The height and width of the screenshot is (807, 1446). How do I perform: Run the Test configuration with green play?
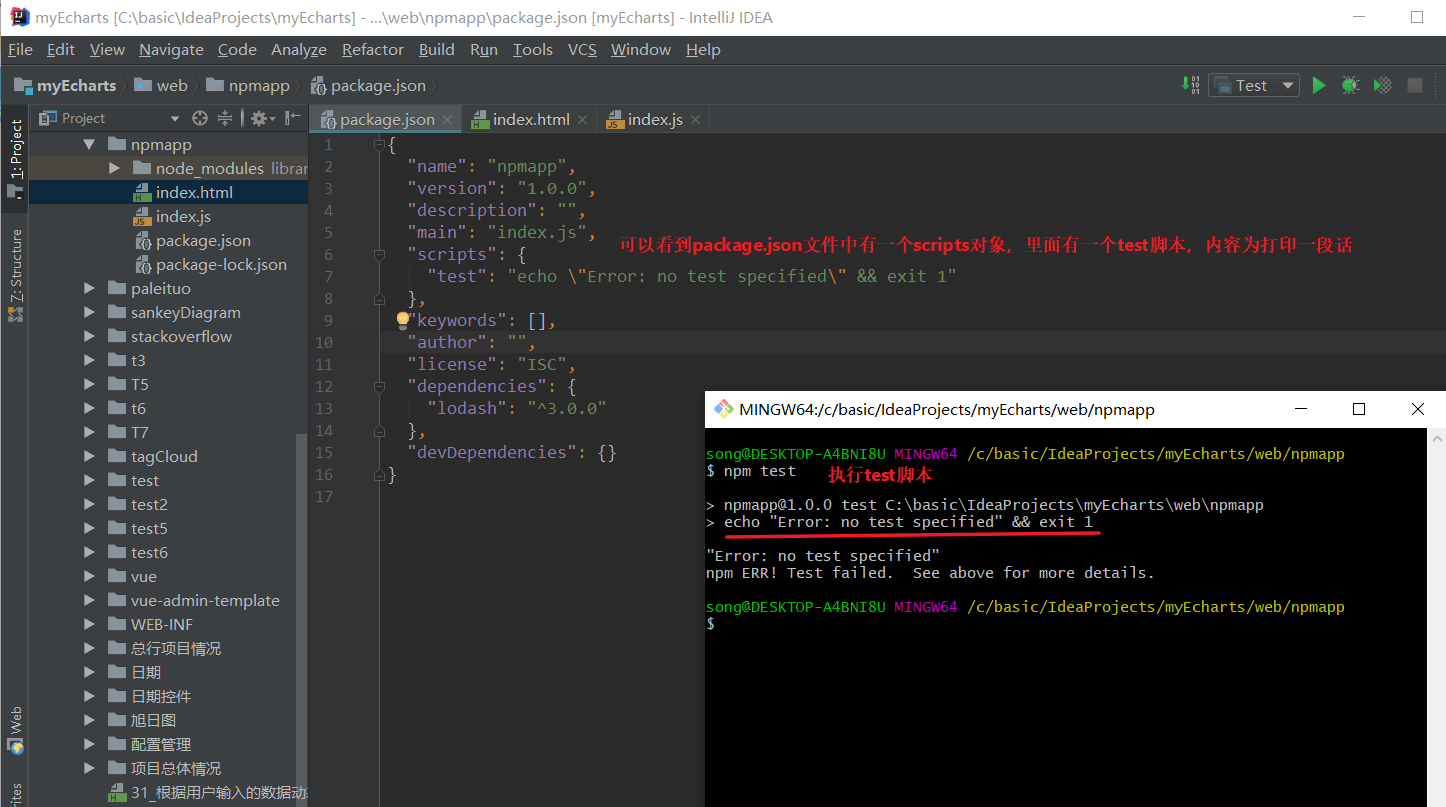click(1319, 85)
